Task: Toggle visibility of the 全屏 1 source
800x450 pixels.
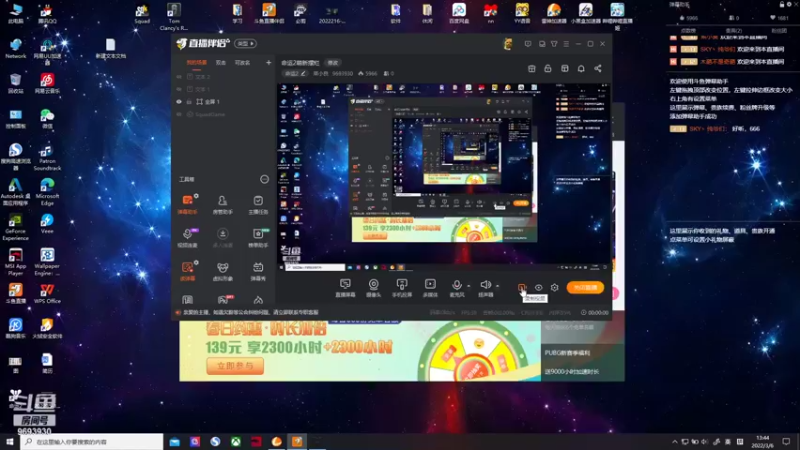Action: pyautogui.click(x=179, y=102)
